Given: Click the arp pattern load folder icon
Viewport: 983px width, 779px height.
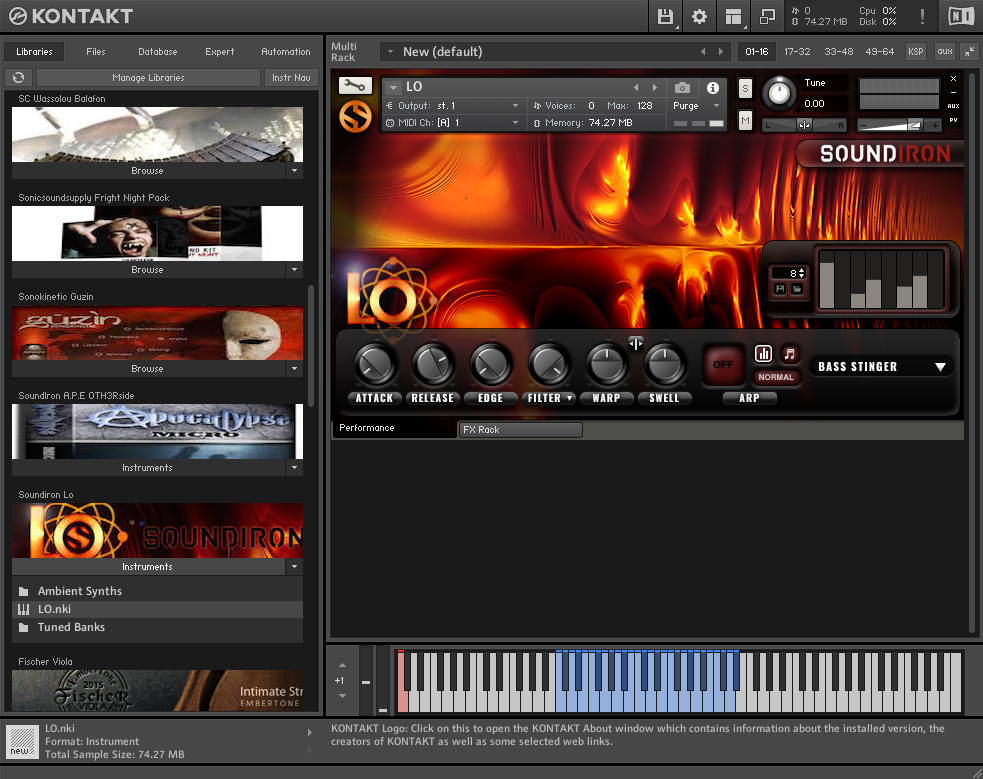Looking at the screenshot, I should click(797, 289).
